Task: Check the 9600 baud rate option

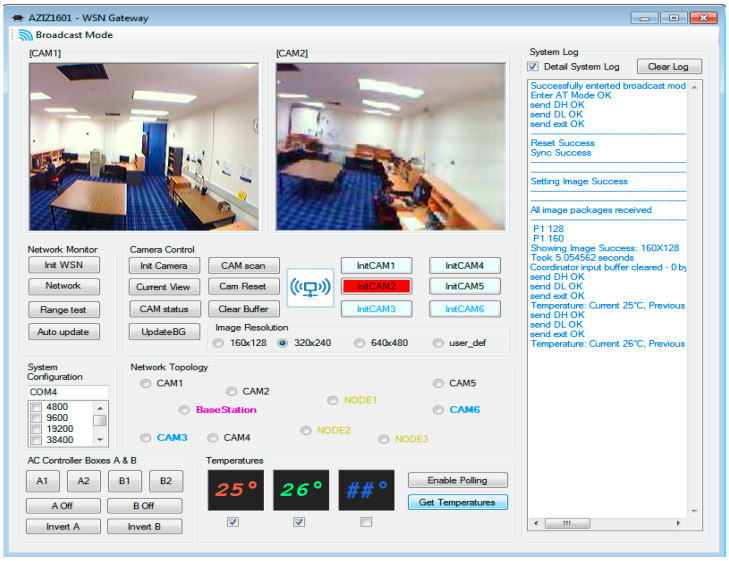Action: click(x=35, y=419)
